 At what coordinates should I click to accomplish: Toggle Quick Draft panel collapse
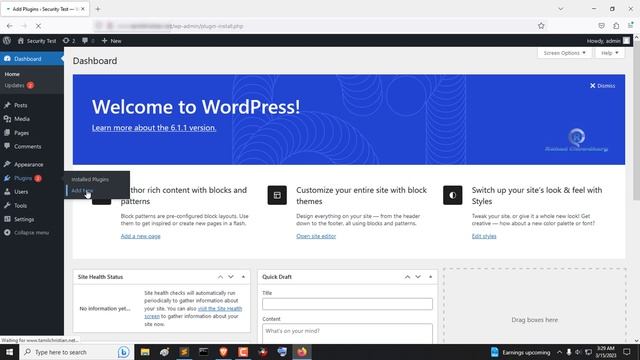[431, 277]
